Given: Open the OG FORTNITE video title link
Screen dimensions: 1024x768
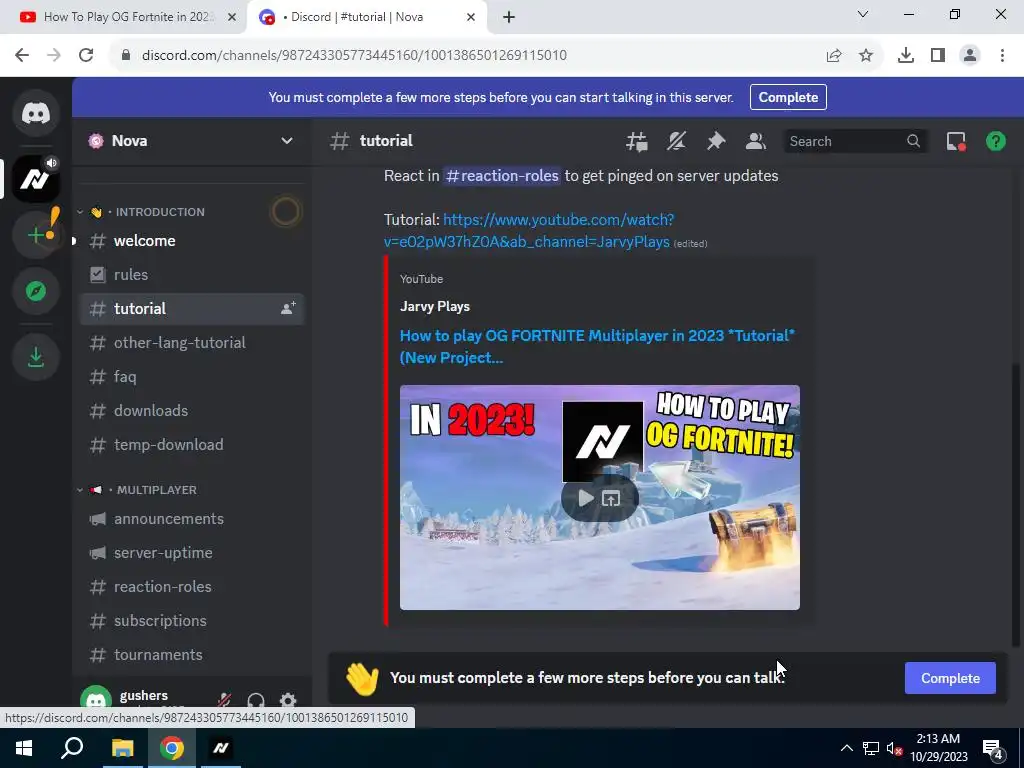Looking at the screenshot, I should tap(597, 346).
